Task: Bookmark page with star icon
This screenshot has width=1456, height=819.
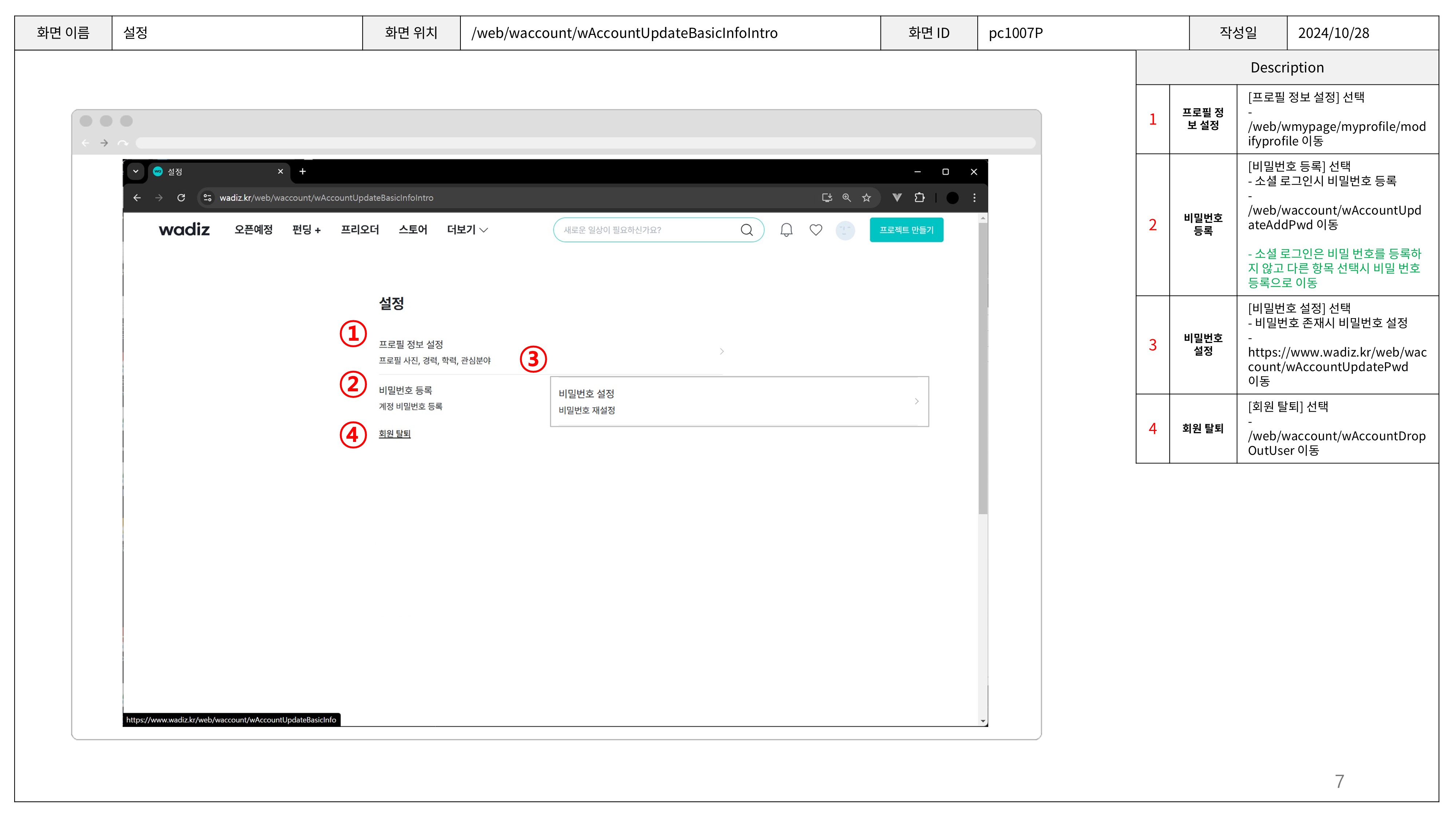Action: point(866,198)
